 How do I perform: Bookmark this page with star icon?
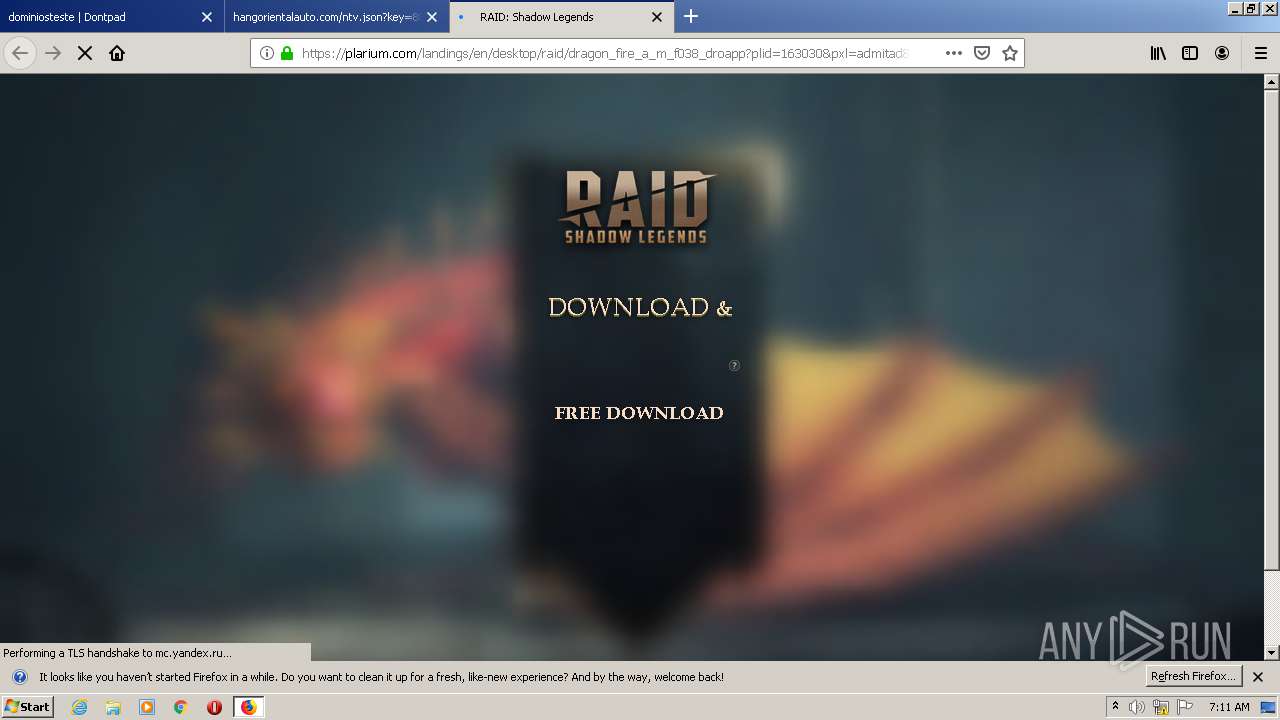[x=1010, y=53]
